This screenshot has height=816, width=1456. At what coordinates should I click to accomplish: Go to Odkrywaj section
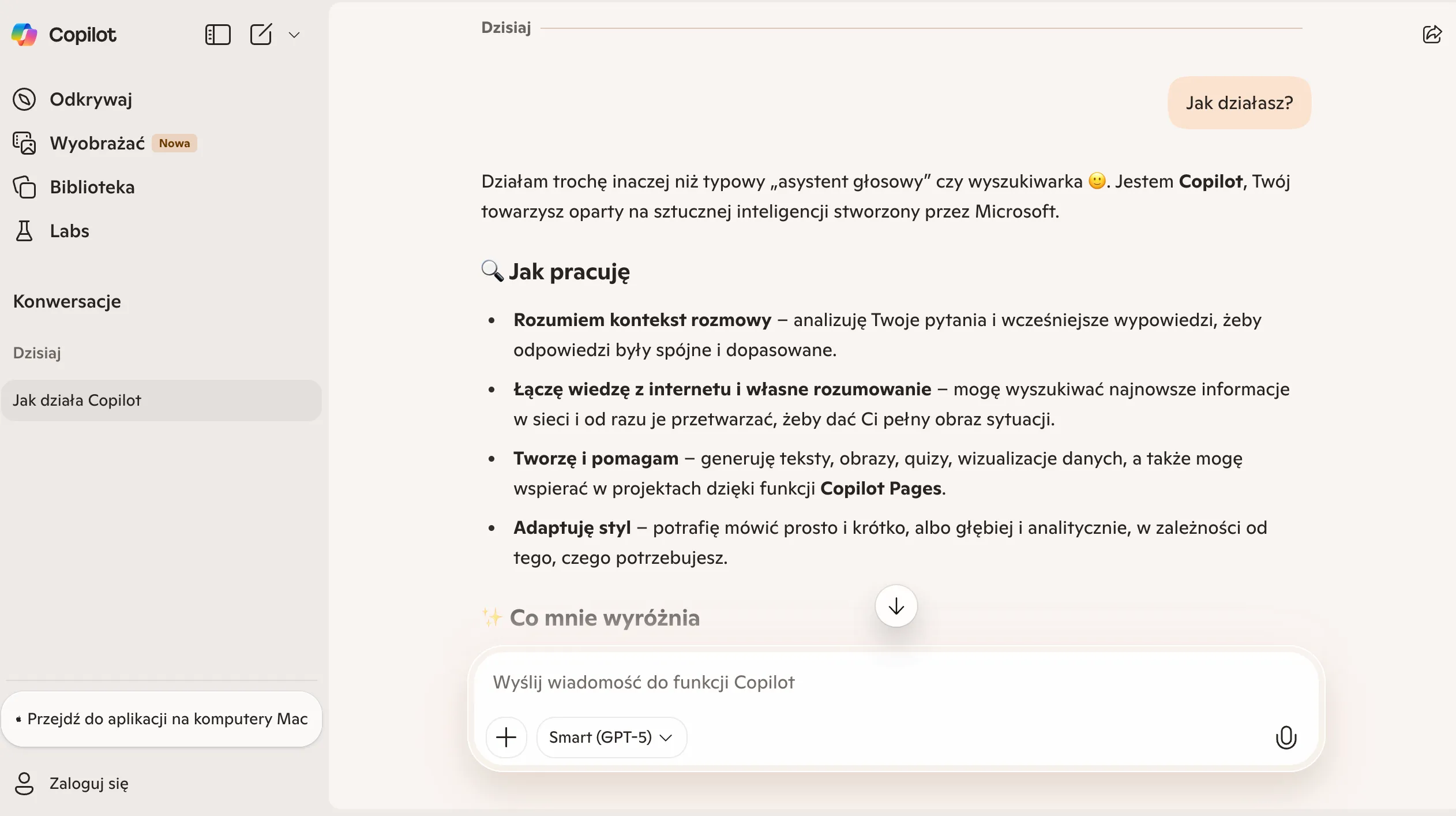point(91,99)
